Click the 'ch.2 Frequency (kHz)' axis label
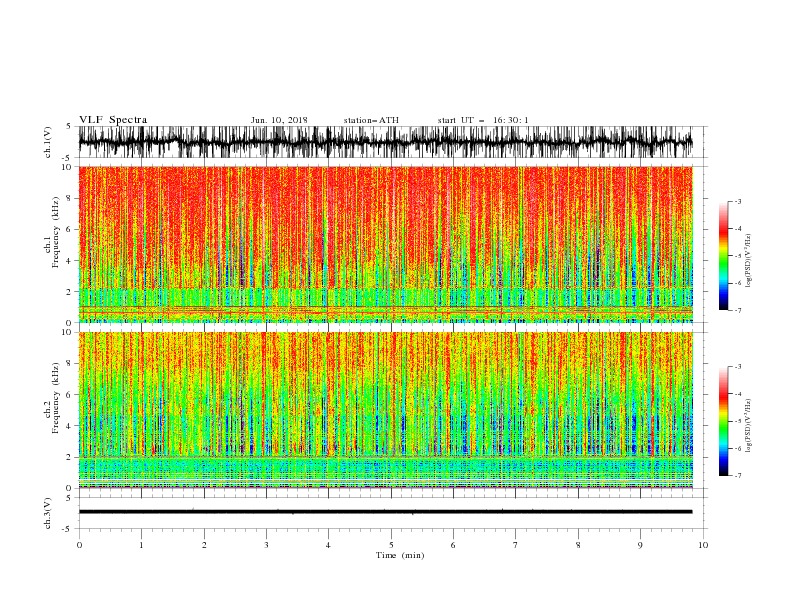This screenshot has width=792, height=612. 52,398
